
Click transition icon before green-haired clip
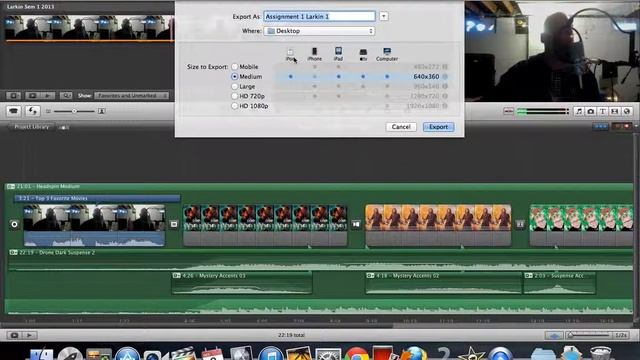coord(520,224)
